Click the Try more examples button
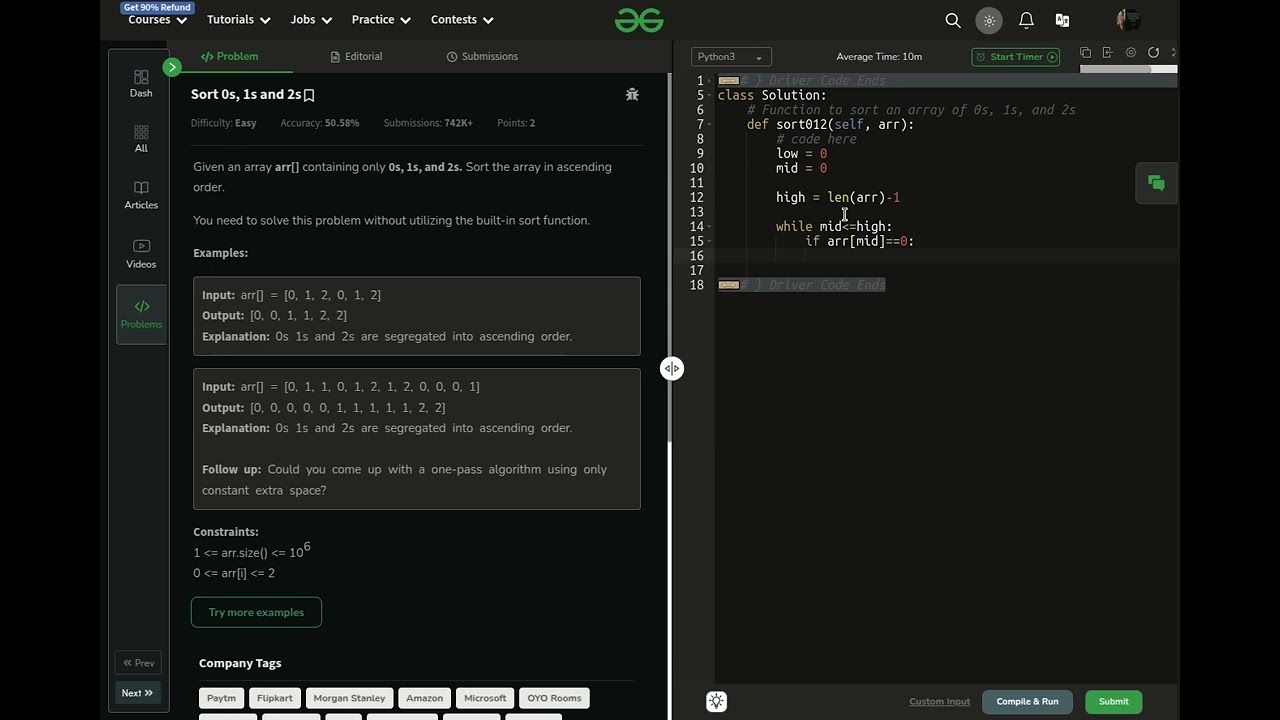 click(x=256, y=612)
